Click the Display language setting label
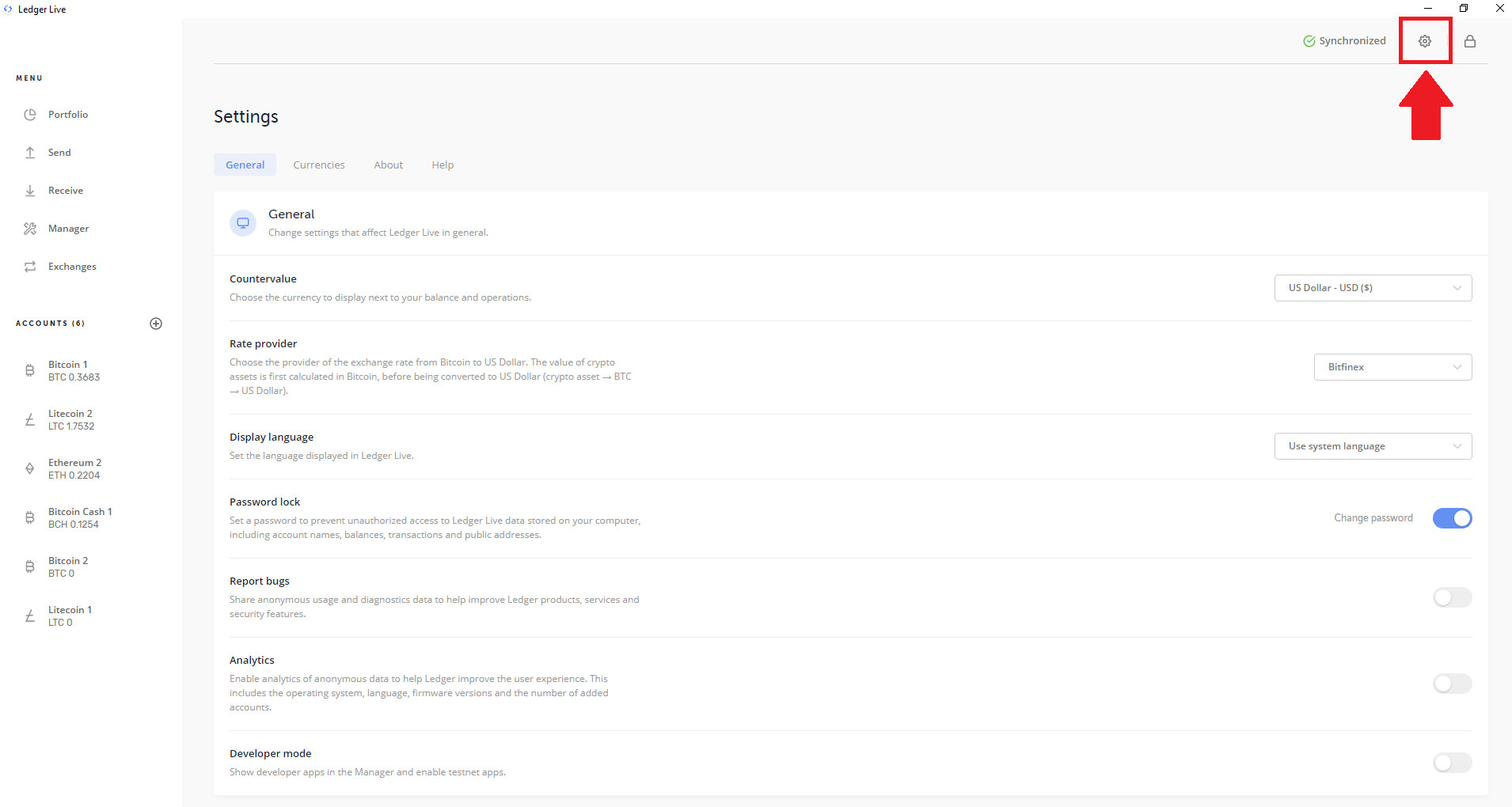1512x807 pixels. (x=272, y=437)
